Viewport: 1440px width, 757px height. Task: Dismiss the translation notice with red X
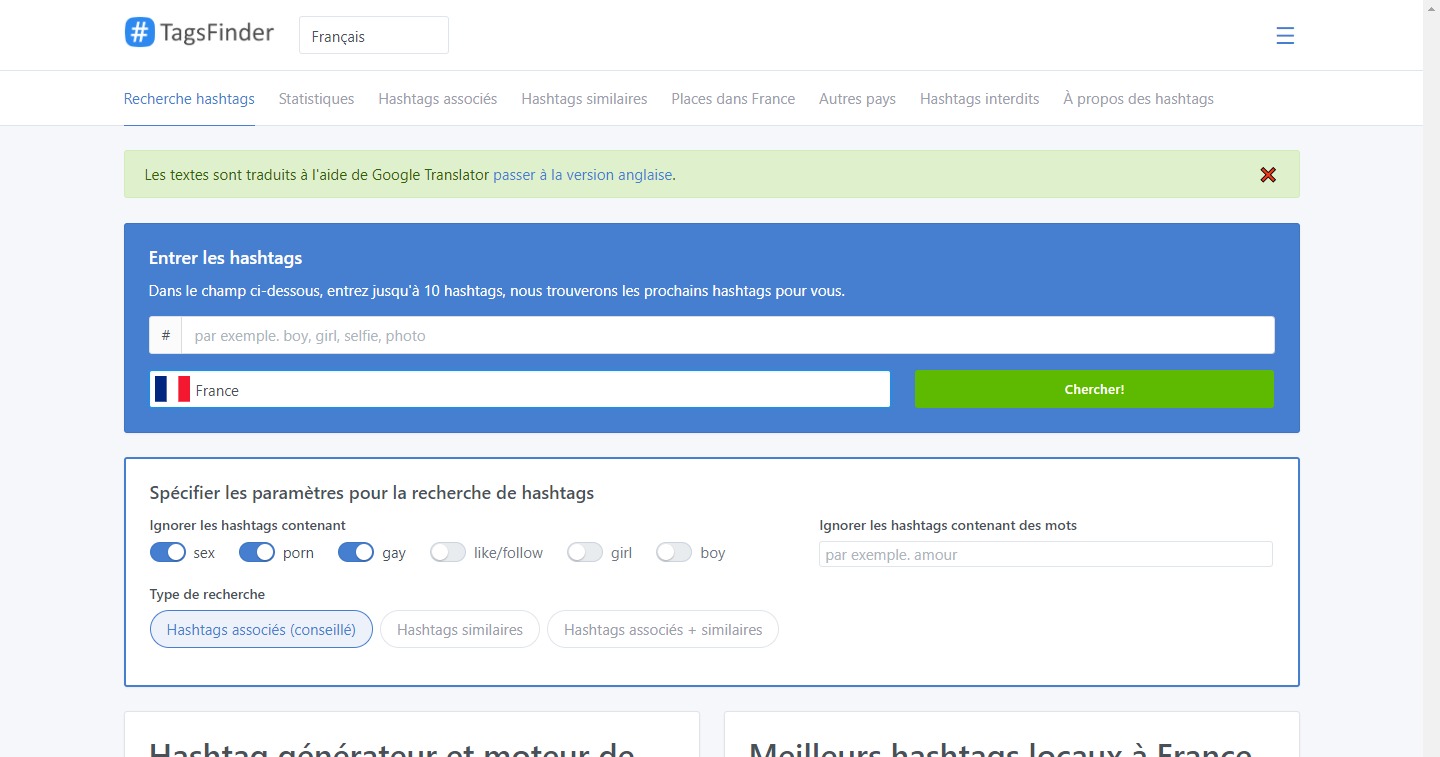pos(1268,175)
